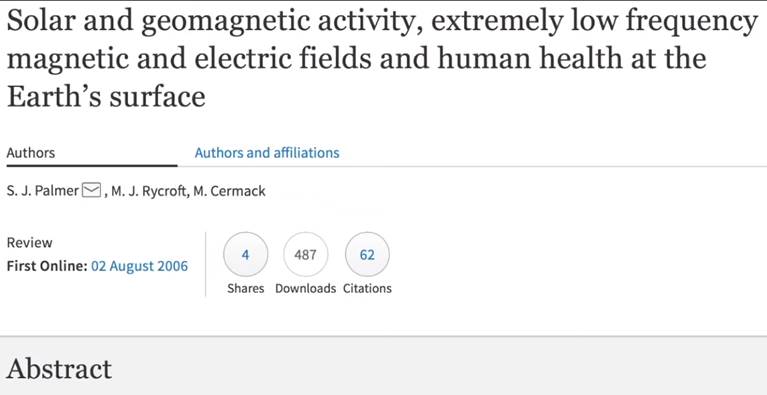Click the Shares label under the counter

coord(246,288)
